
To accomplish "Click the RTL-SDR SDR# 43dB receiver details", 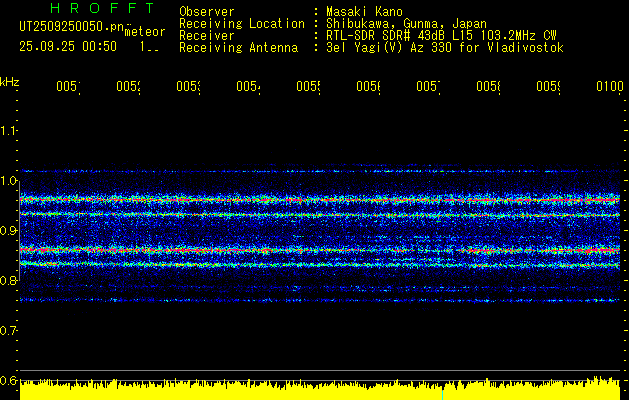I will click(x=441, y=36).
